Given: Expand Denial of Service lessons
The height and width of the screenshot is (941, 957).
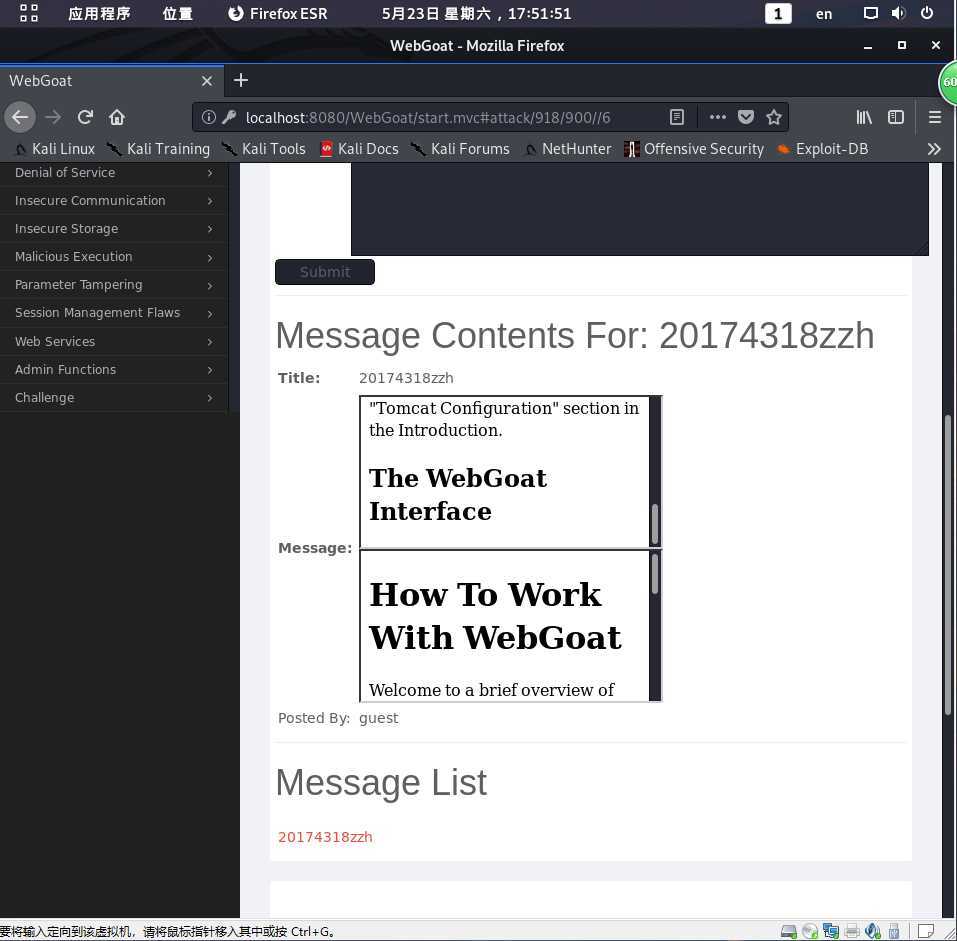Looking at the screenshot, I should tap(114, 173).
